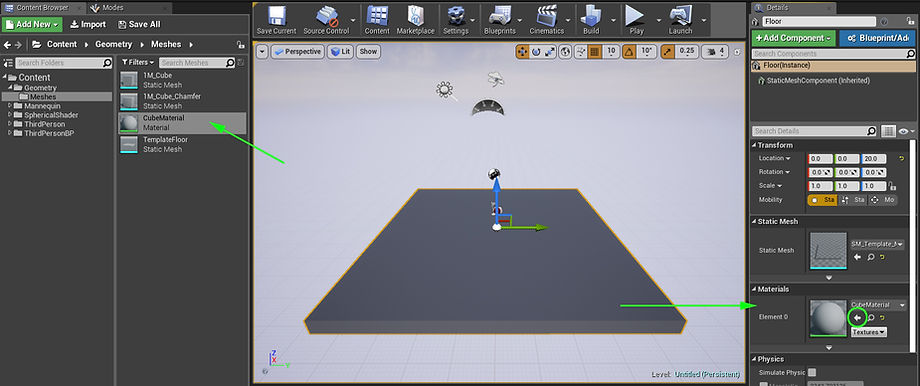Click Search Details input field

click(814, 131)
